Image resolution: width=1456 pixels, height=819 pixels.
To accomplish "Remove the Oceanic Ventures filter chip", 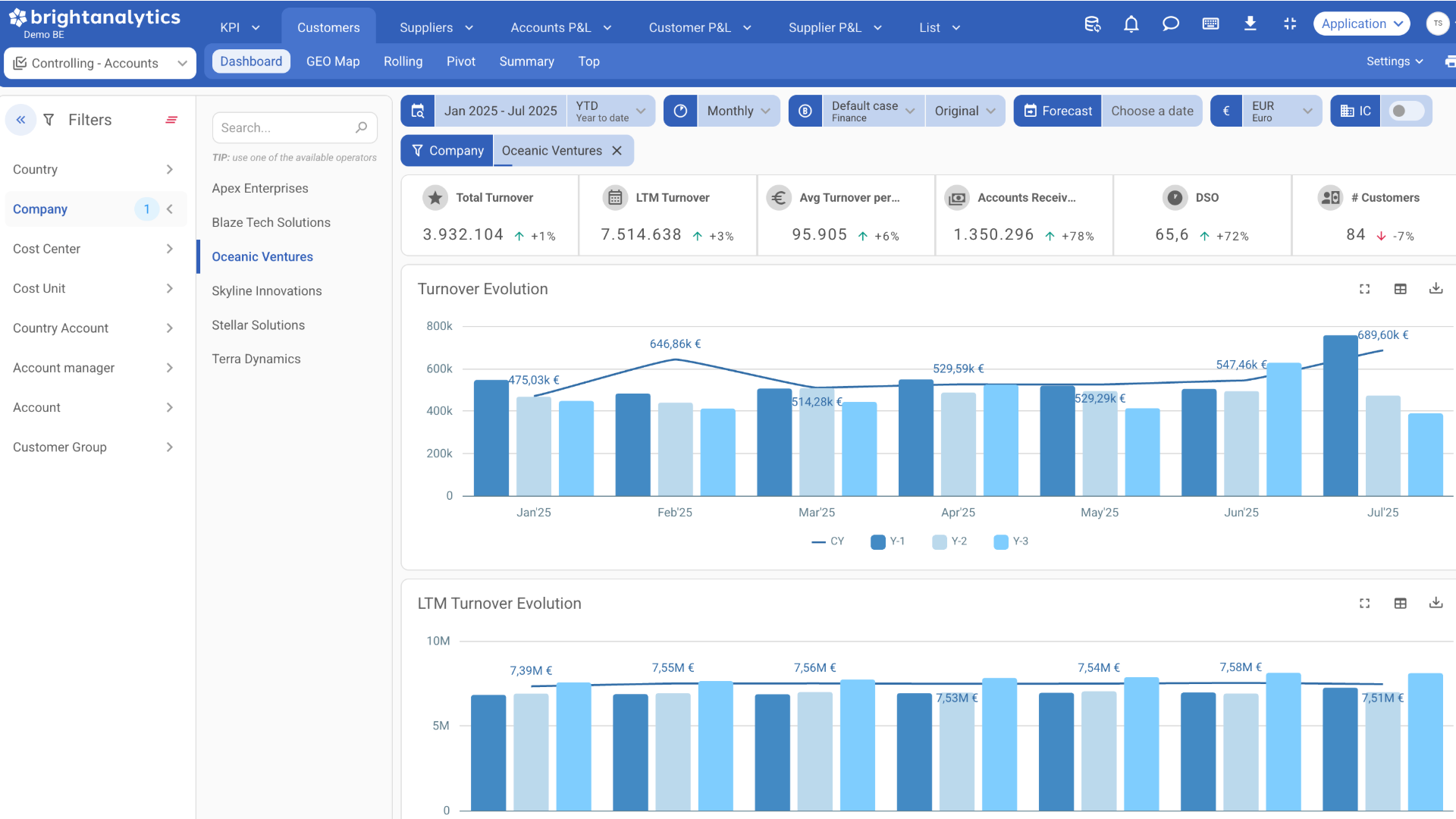I will pyautogui.click(x=617, y=151).
